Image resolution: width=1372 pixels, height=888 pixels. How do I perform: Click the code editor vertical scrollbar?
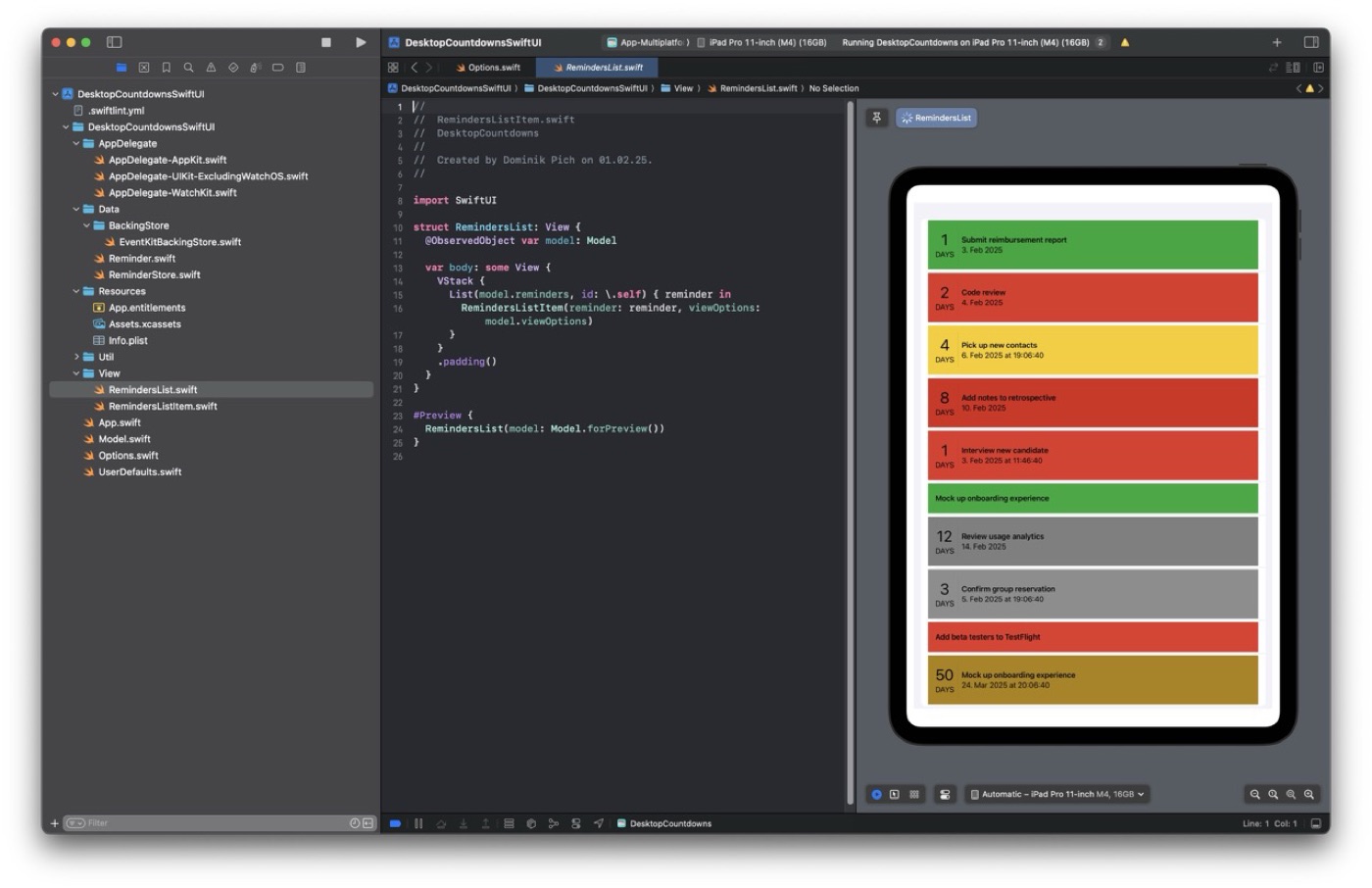[x=850, y=451]
